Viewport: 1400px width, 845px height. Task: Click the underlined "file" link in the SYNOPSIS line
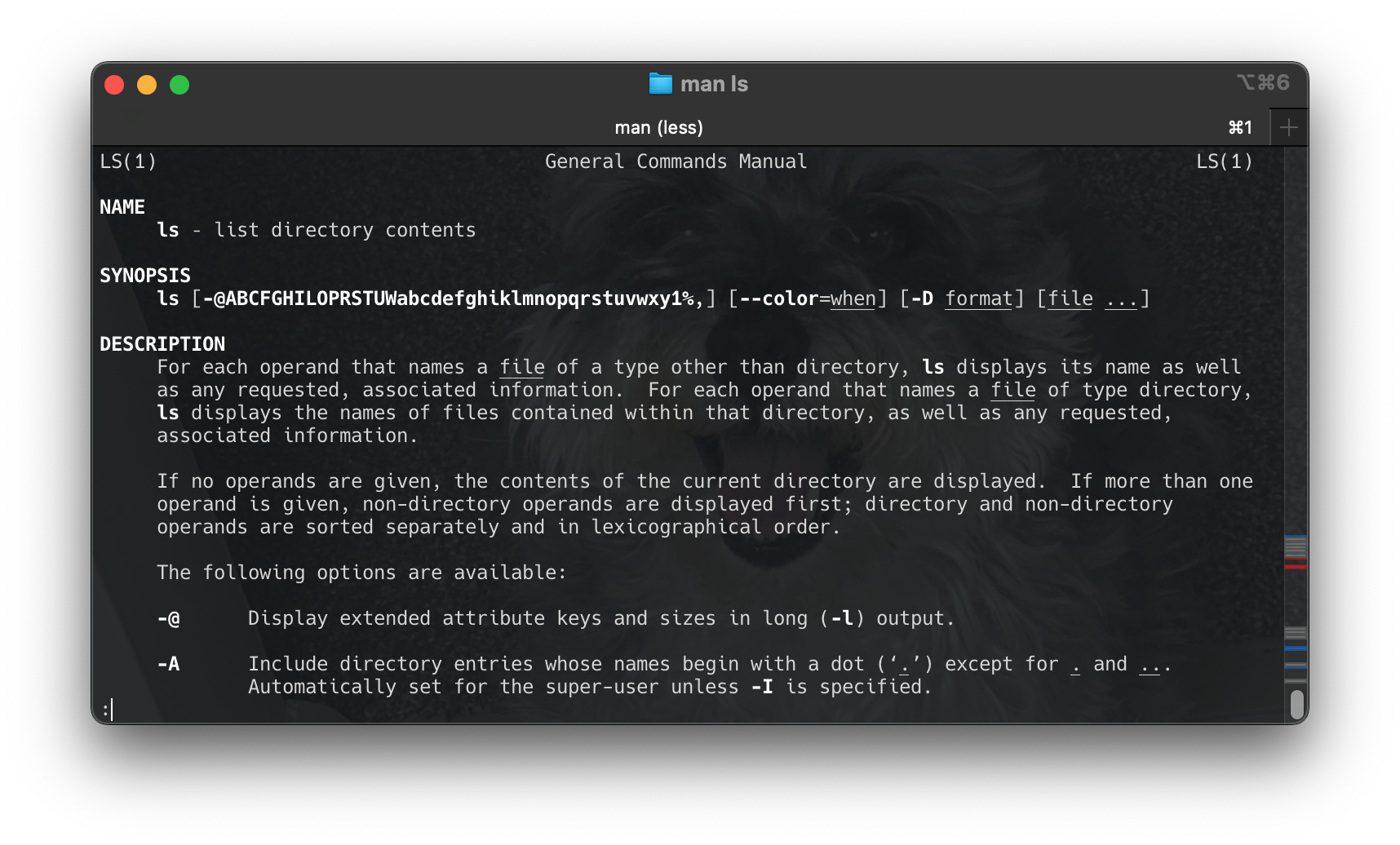pos(1070,299)
